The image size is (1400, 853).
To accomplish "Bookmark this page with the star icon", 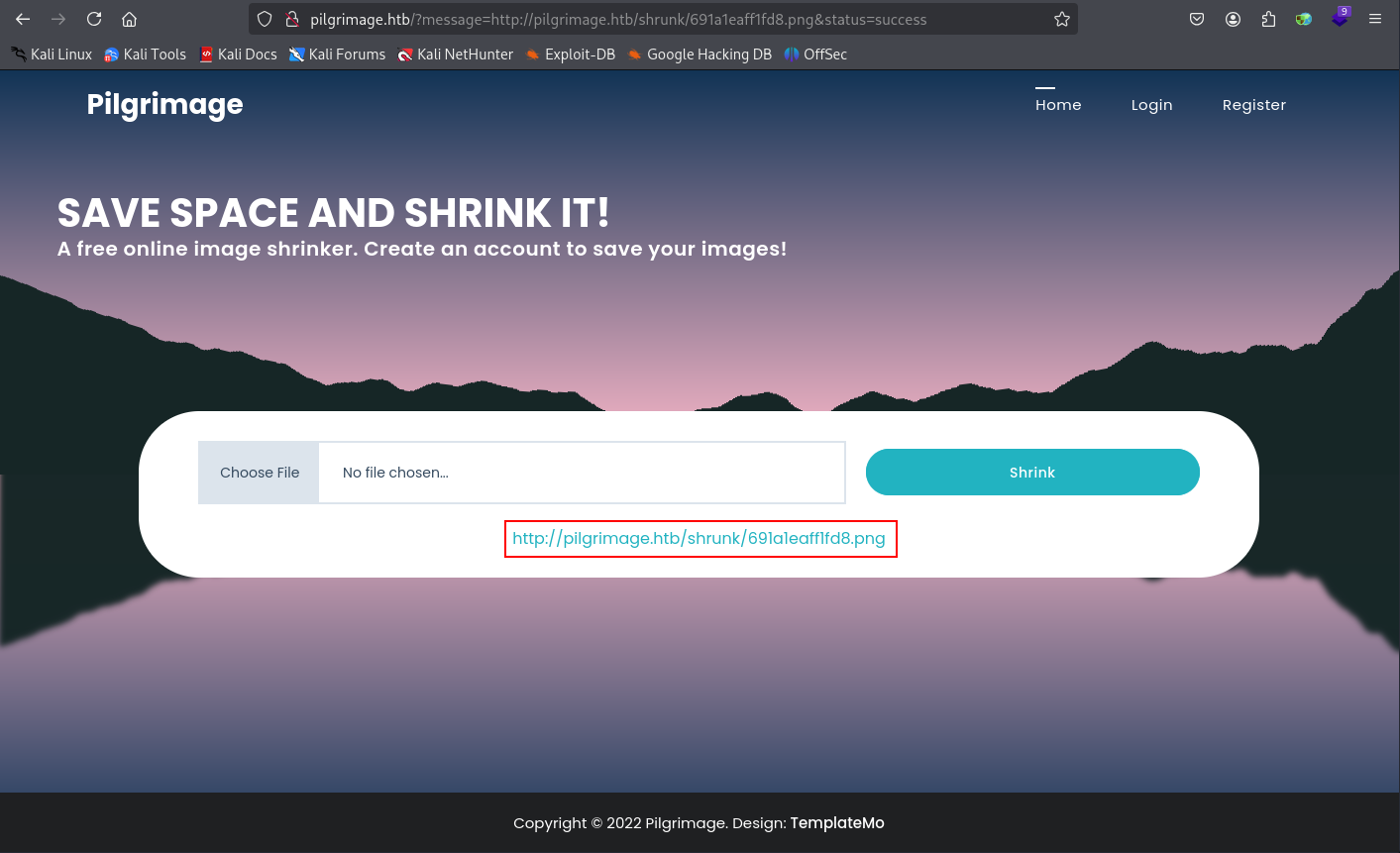I will click(1062, 19).
